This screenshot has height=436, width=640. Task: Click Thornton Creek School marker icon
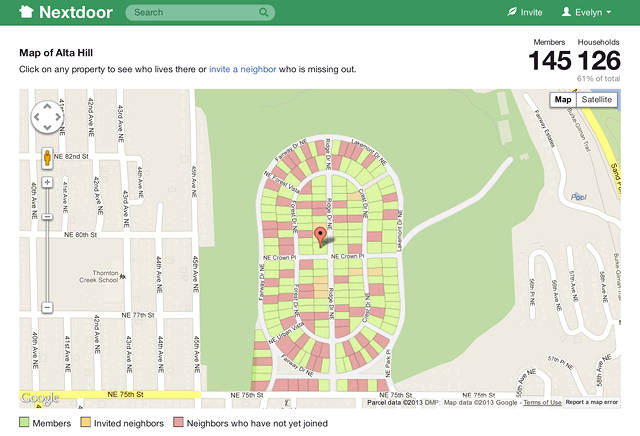coord(122,276)
